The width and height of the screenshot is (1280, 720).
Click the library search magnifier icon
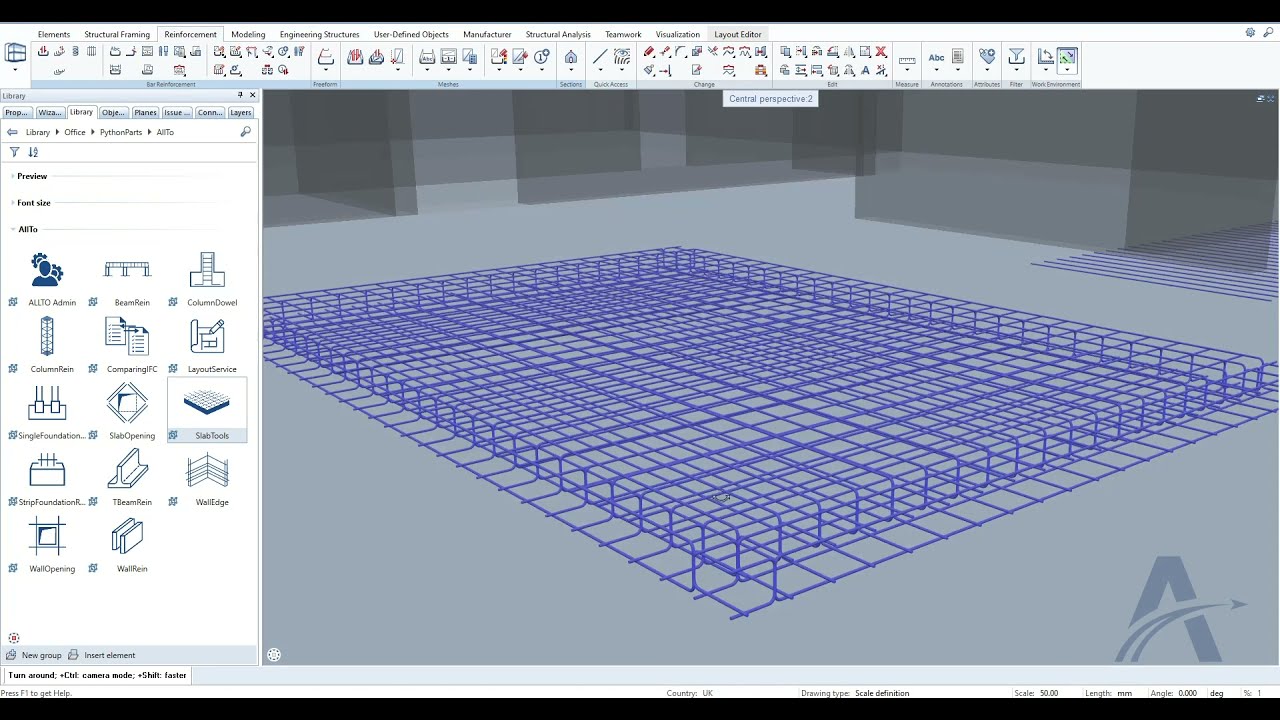(x=245, y=131)
